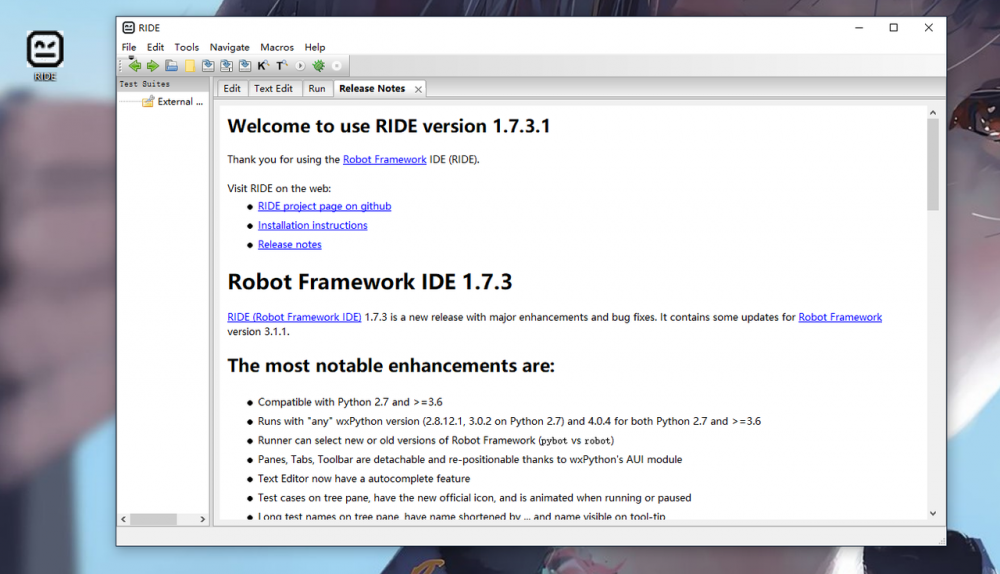Switch to the Run tab

317,89
